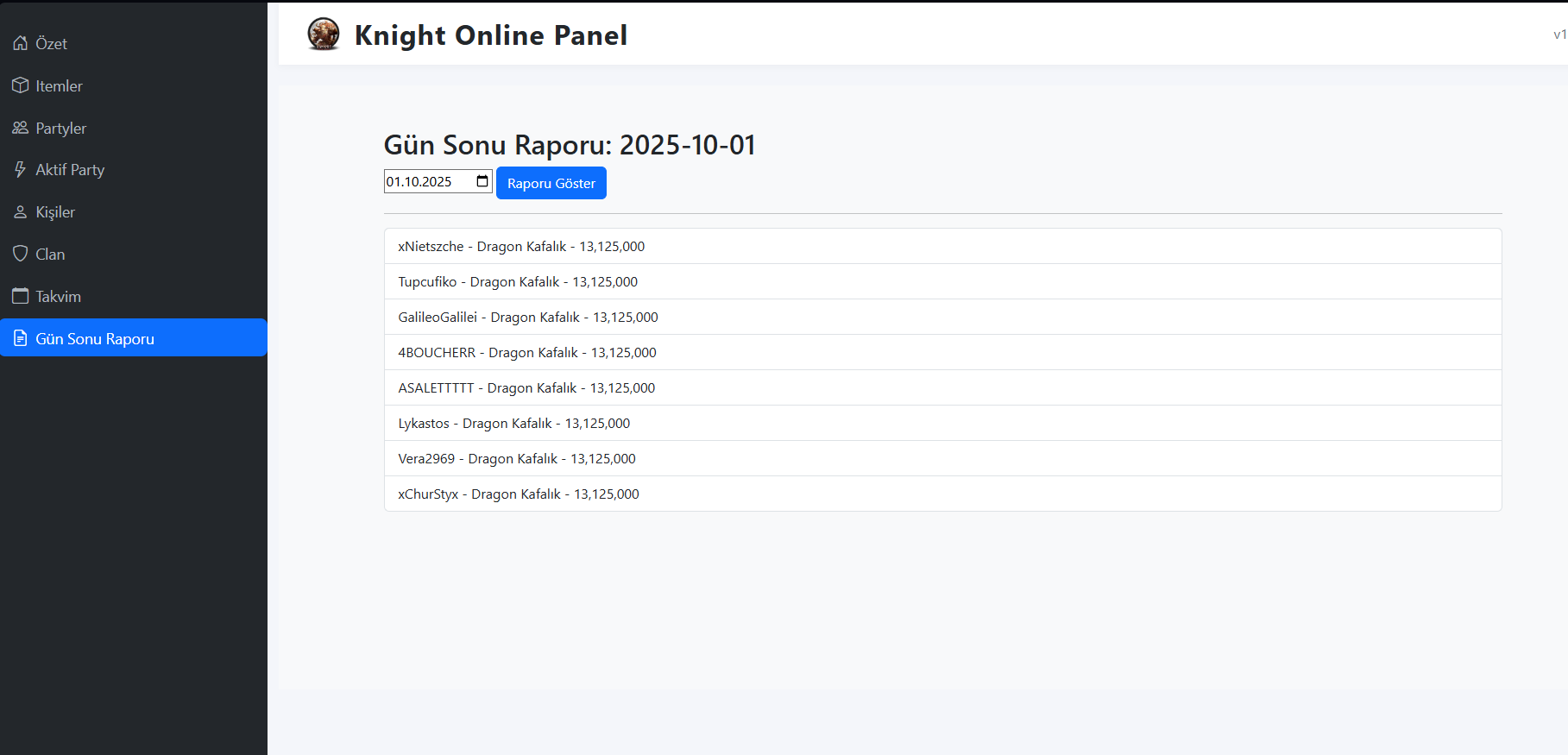
Task: Click the Lykastos report row
Action: pos(513,424)
